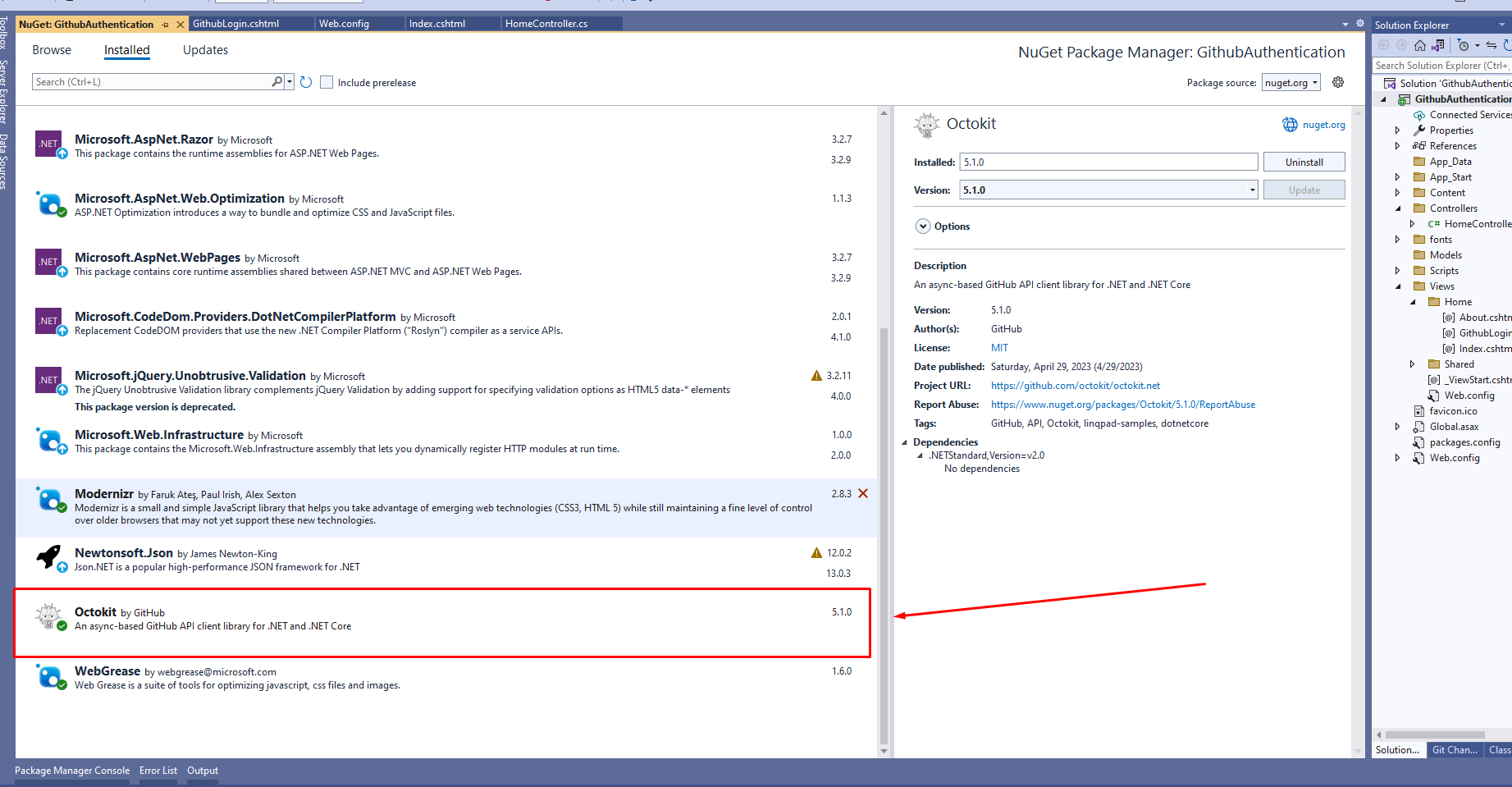Open the MIT license link
Image resolution: width=1512 pixels, height=787 pixels.
tap(999, 348)
